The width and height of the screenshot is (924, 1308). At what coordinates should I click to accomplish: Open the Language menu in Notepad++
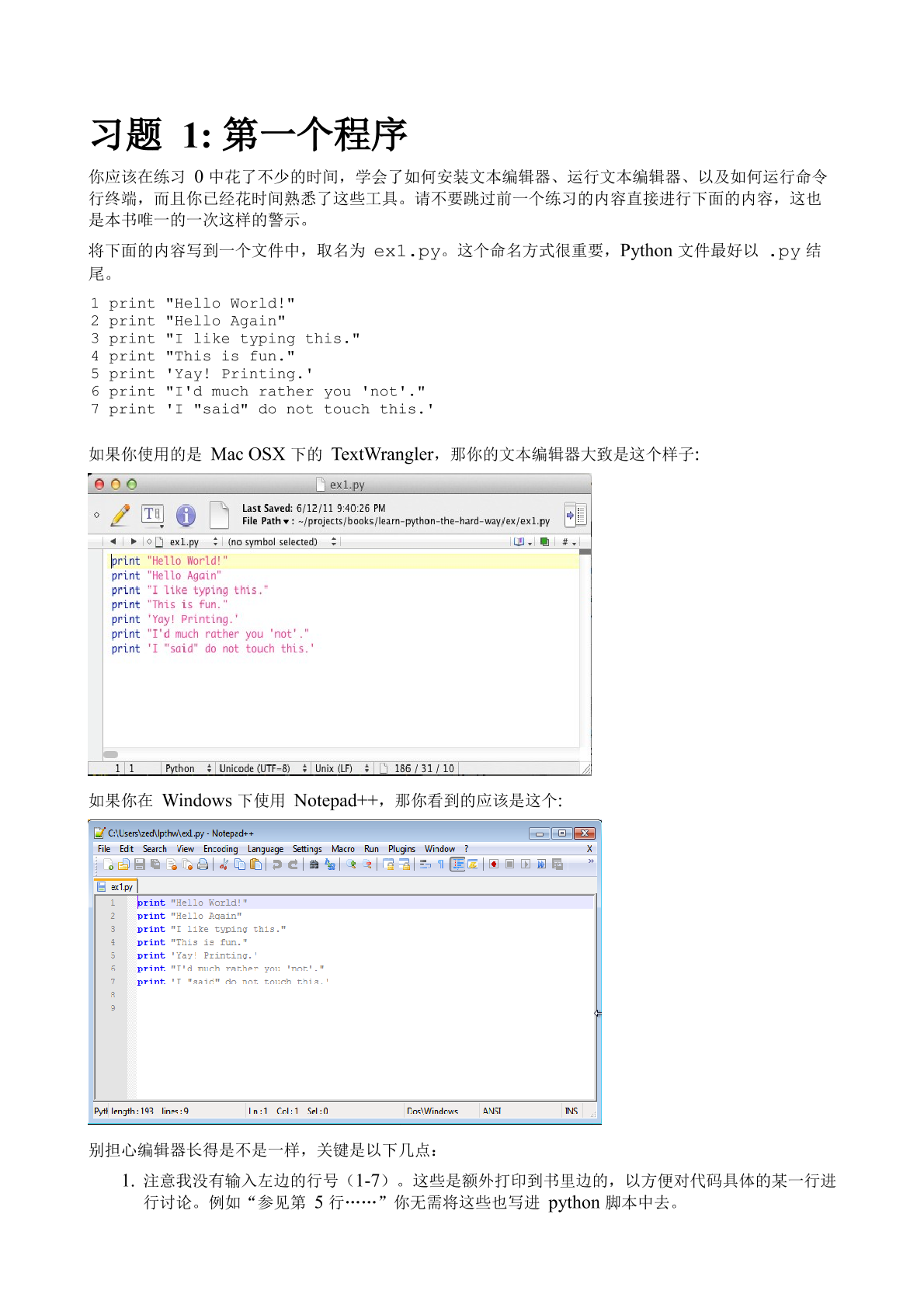[x=266, y=849]
